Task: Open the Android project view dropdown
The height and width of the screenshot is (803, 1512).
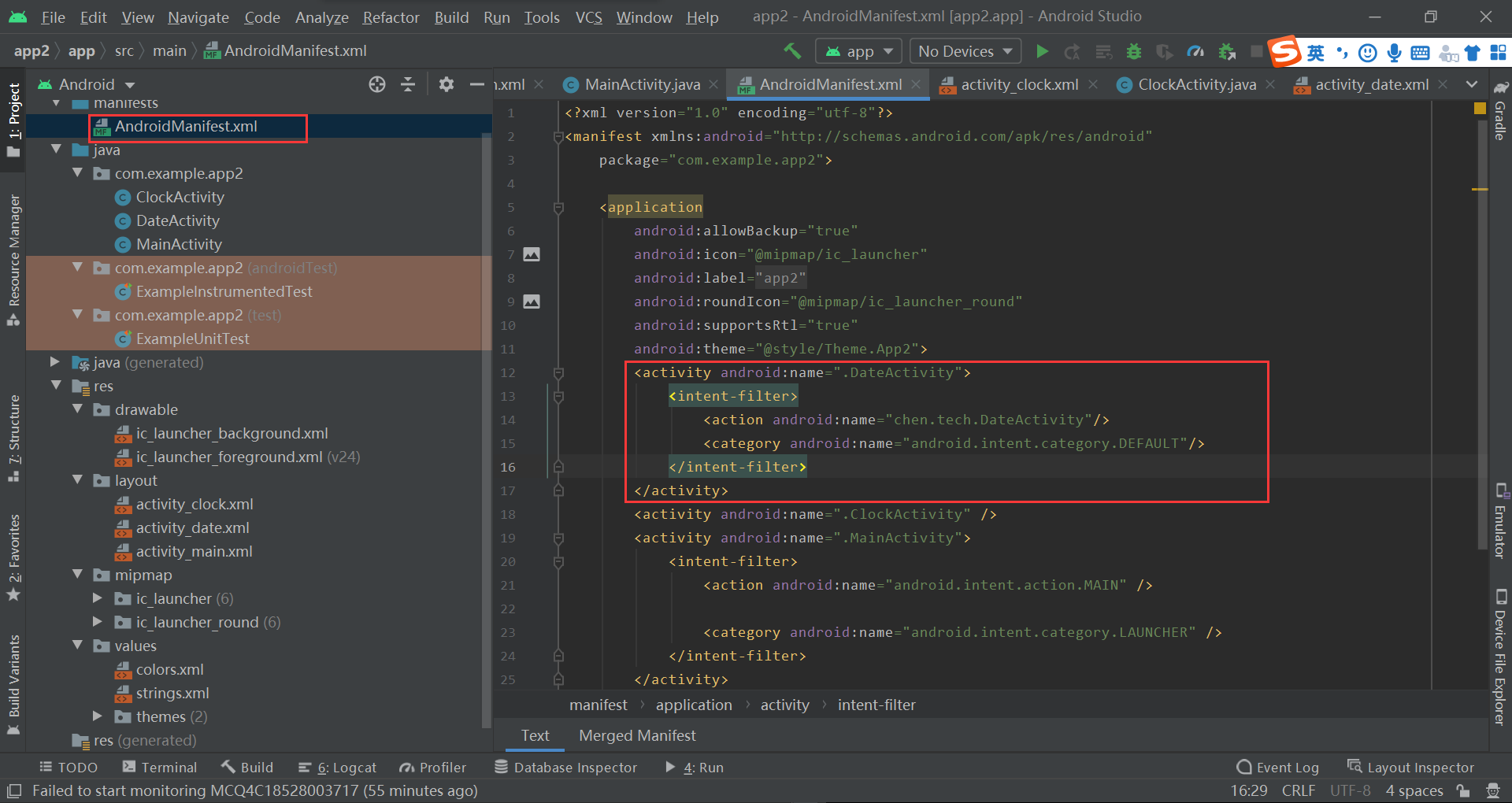Action: (87, 84)
